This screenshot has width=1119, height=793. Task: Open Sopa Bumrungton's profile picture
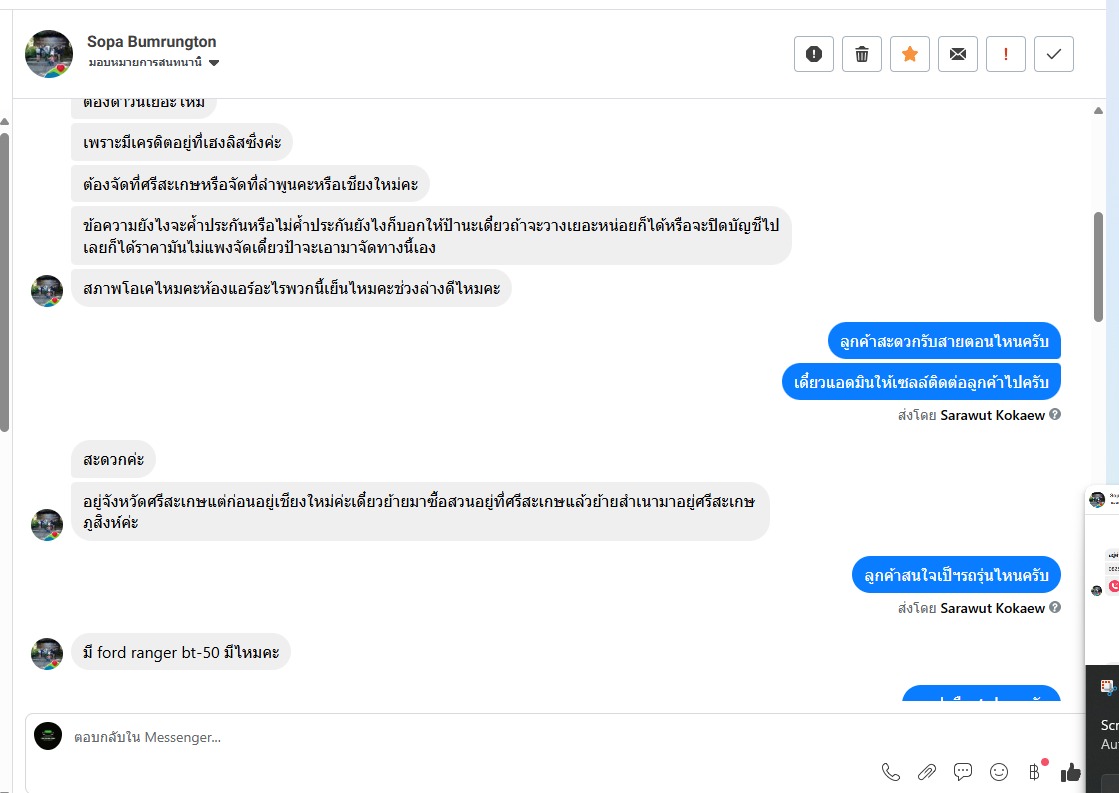[49, 54]
